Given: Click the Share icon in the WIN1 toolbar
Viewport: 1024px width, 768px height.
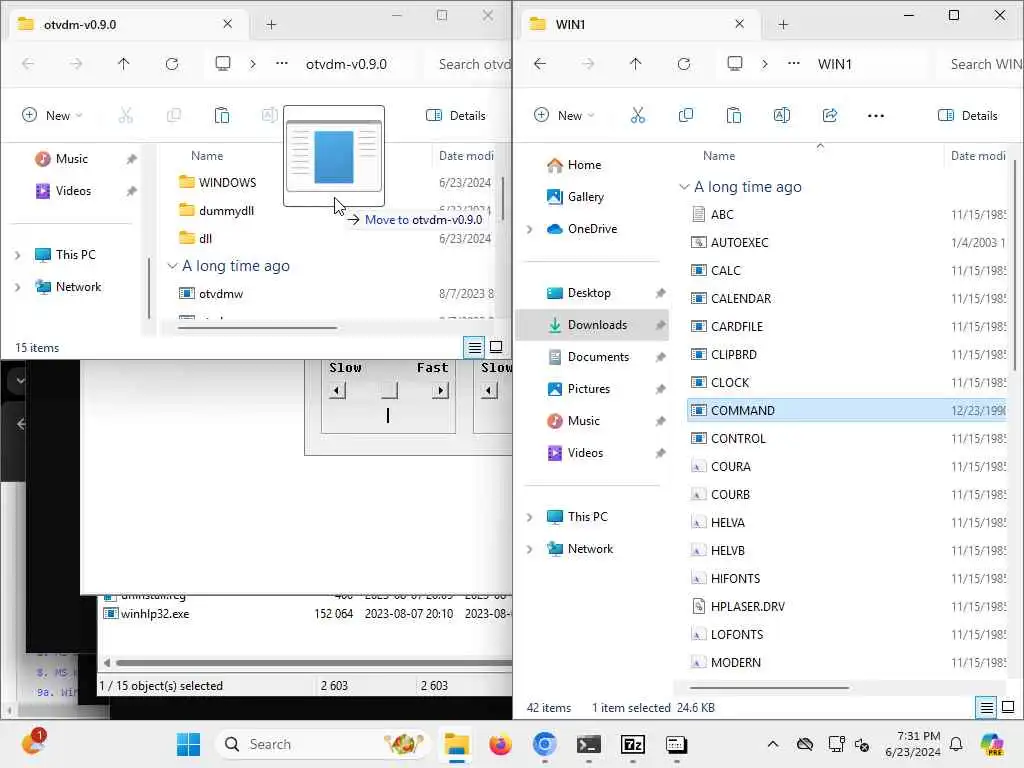Looking at the screenshot, I should [829, 116].
